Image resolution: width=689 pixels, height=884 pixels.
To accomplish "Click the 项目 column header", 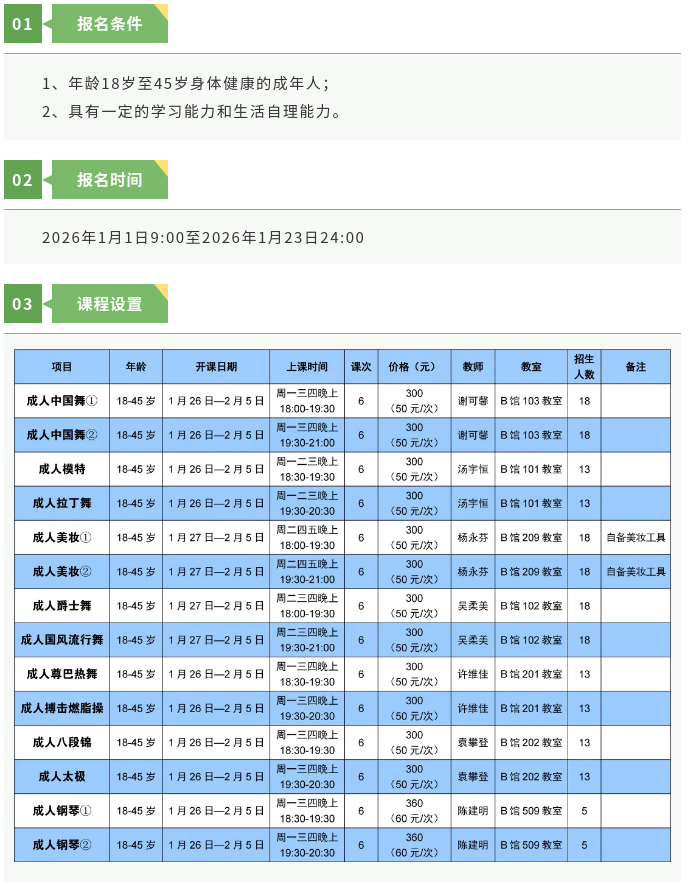I will [62, 367].
